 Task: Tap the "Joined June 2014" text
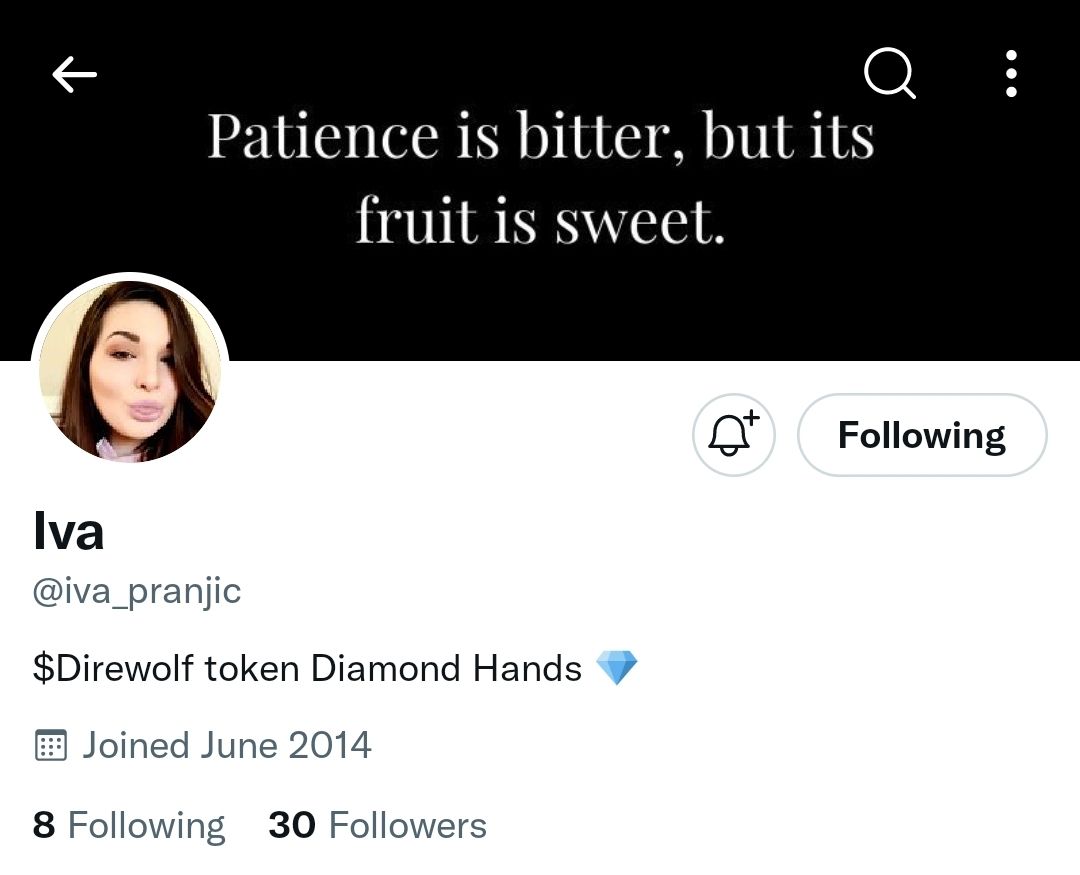click(x=226, y=746)
